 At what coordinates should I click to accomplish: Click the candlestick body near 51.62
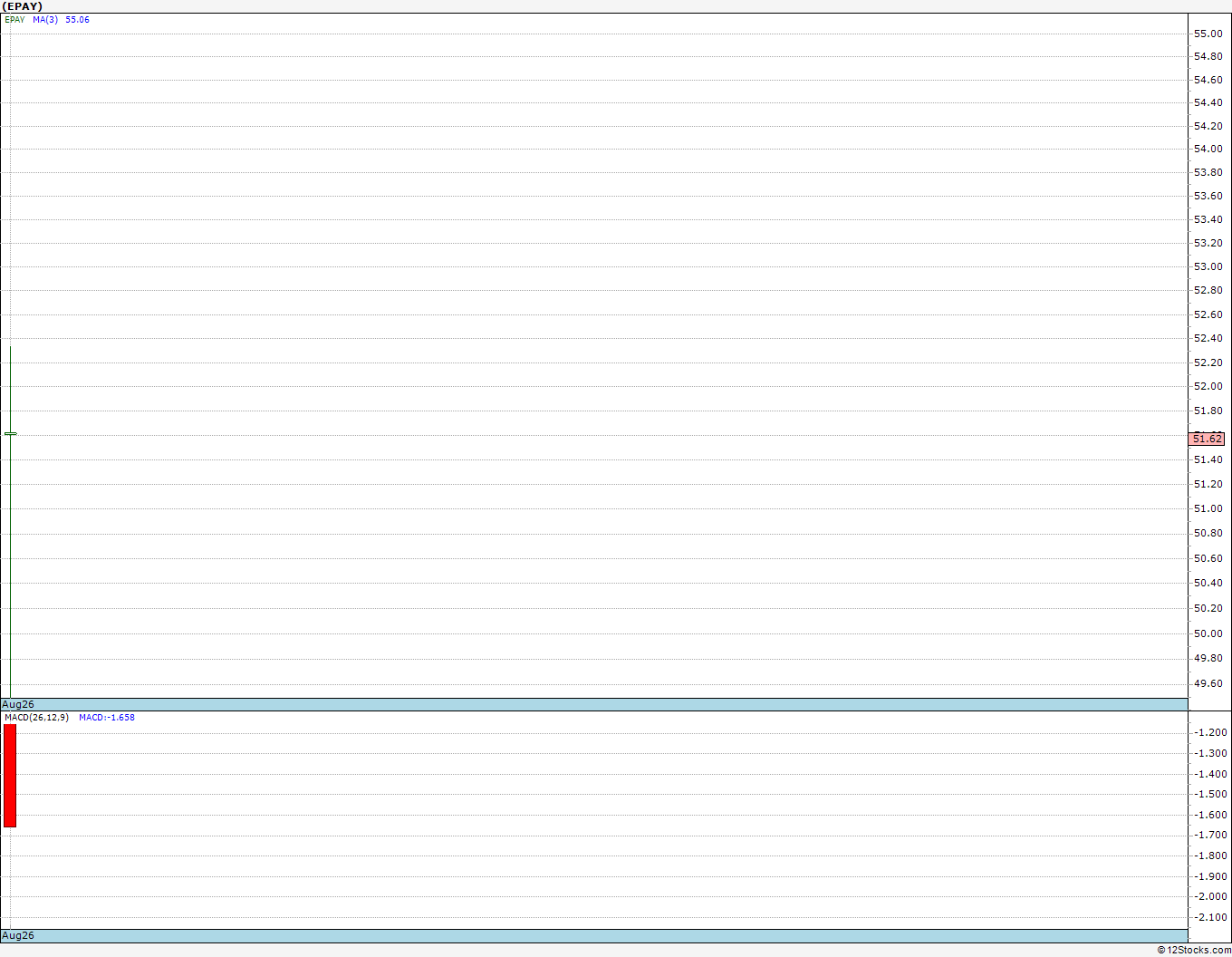10,434
